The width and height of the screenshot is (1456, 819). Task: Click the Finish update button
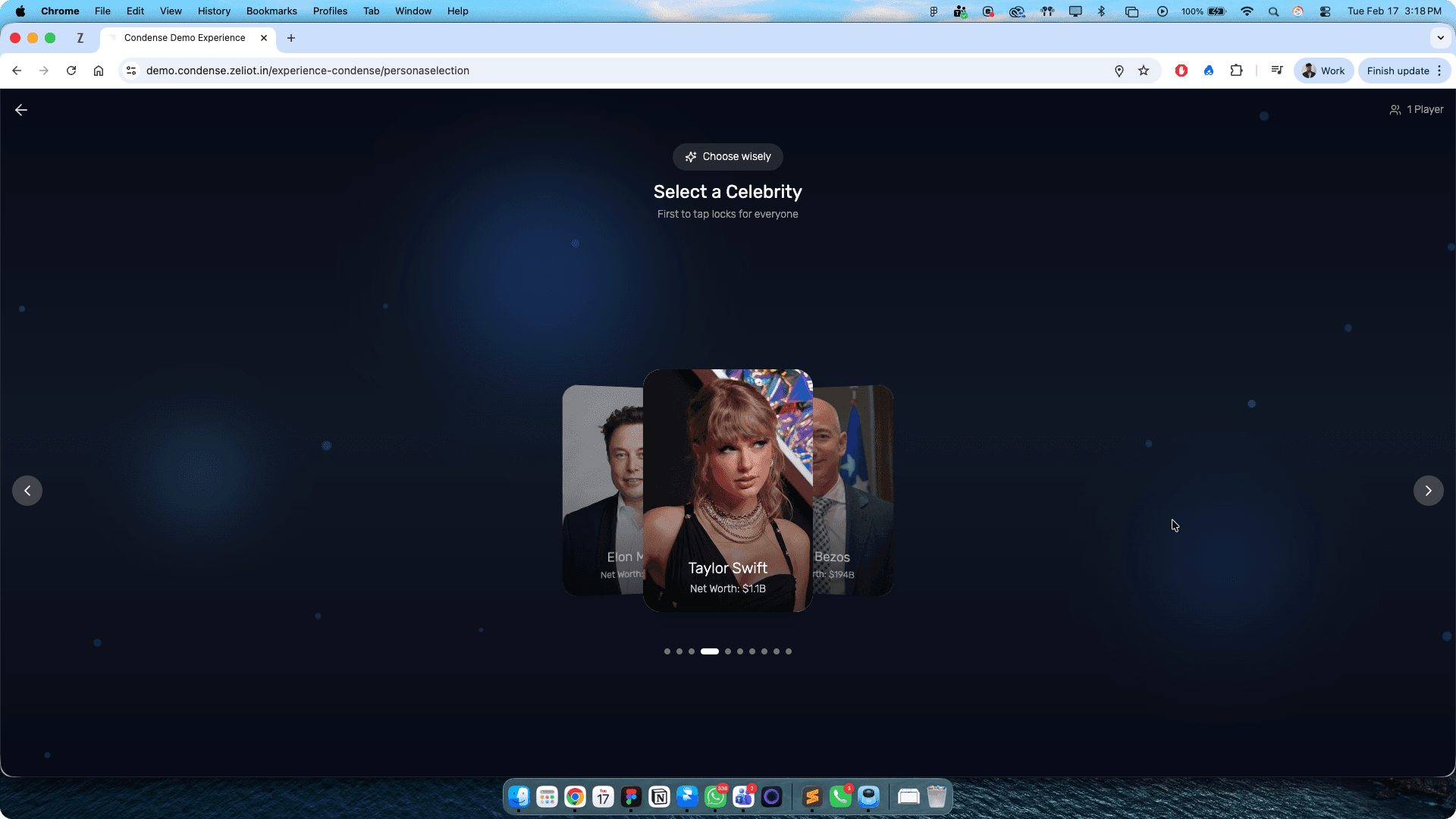(x=1398, y=71)
